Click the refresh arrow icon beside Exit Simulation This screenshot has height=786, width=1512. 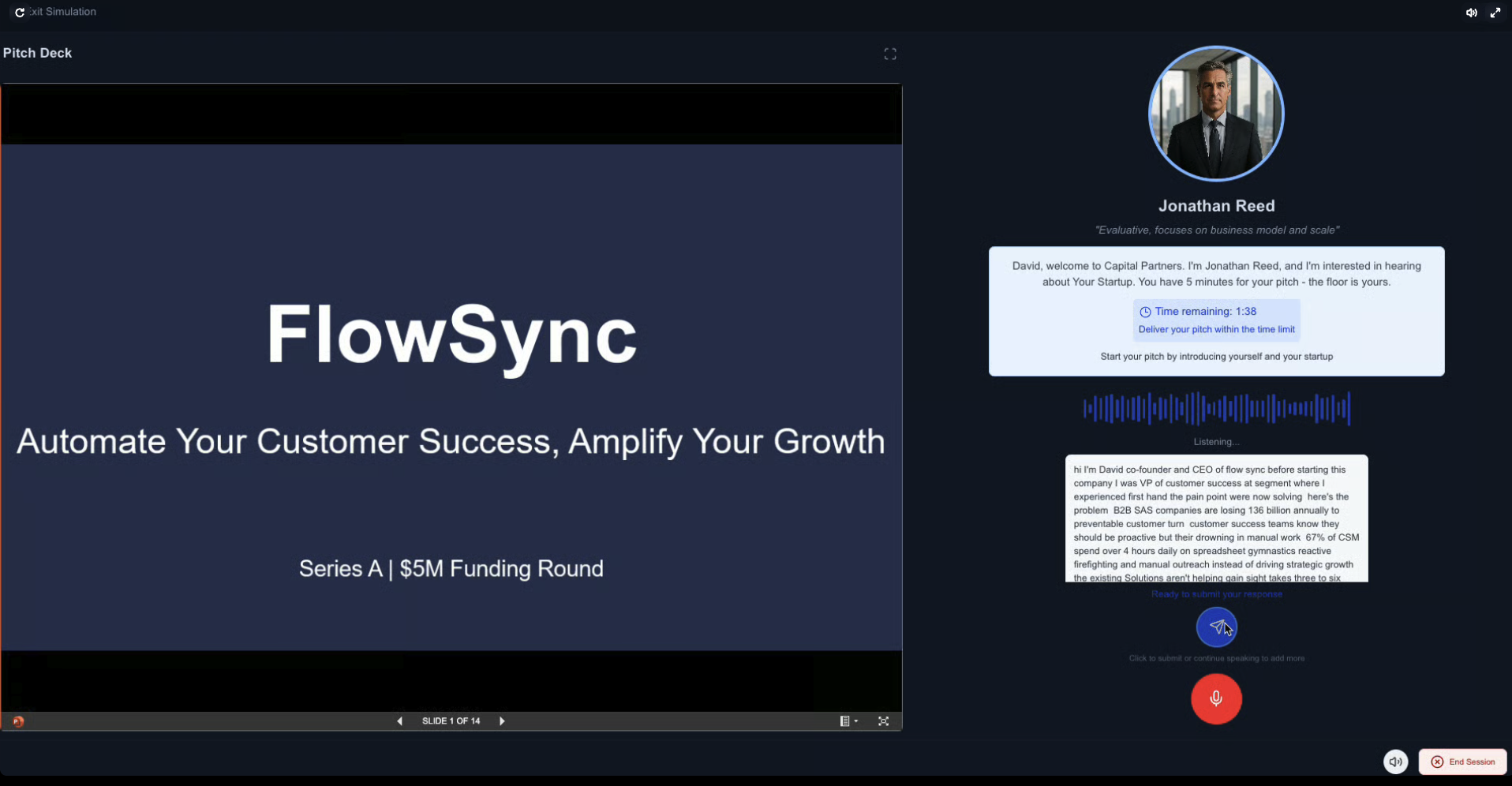pos(20,13)
